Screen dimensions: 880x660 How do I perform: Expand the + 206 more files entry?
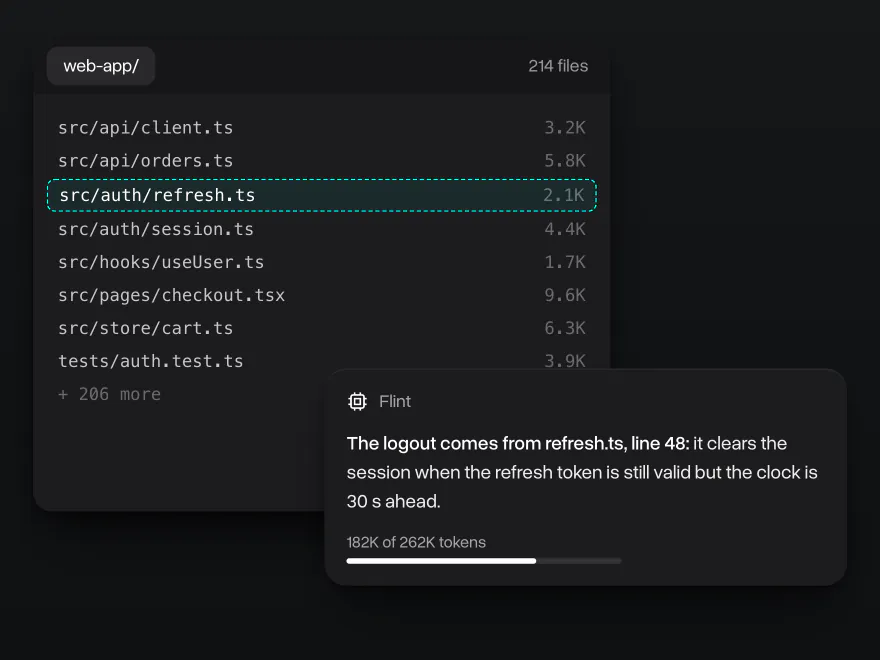pos(109,394)
